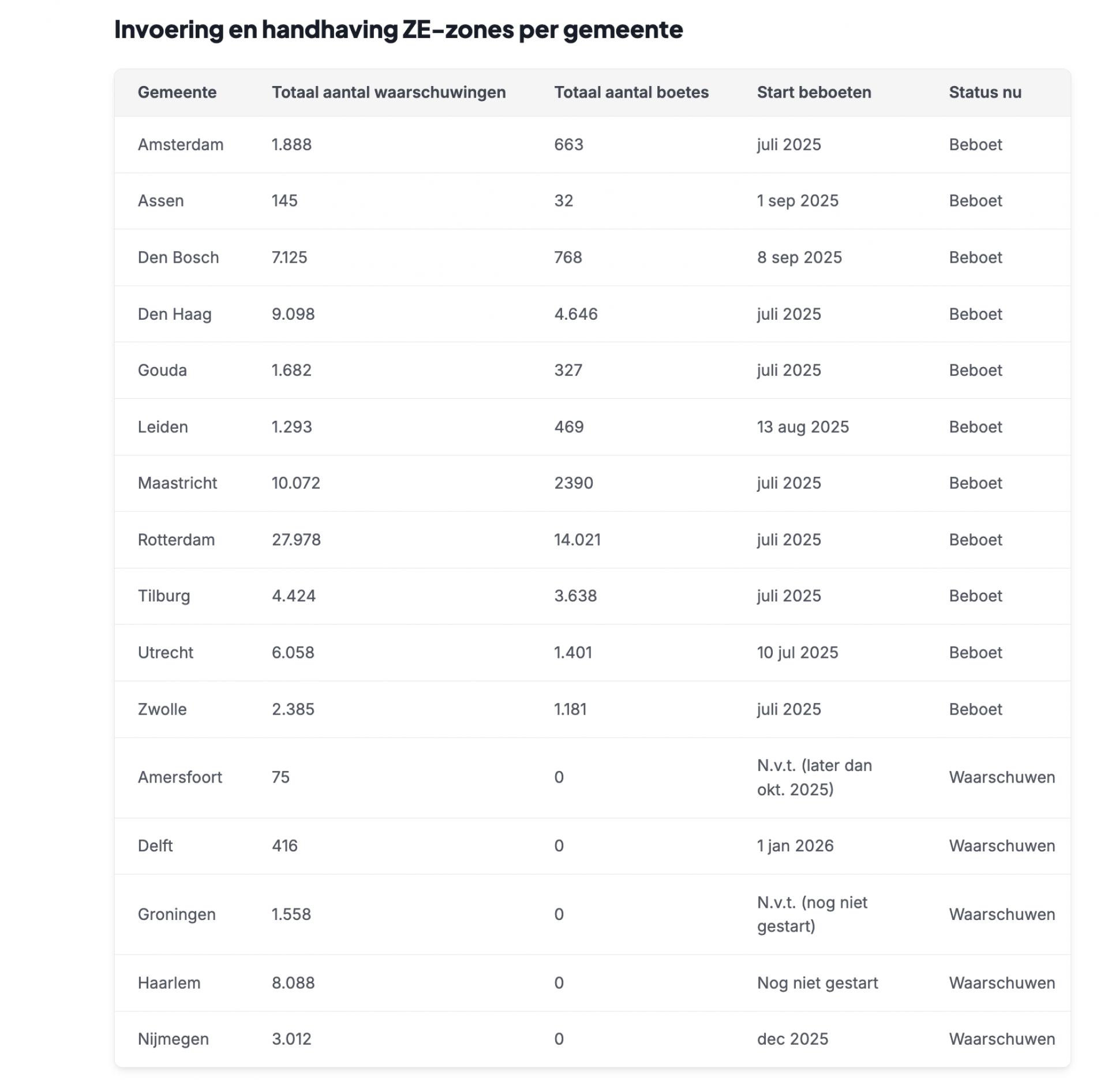Click Rotterdam's fines value 14.021
1108x1092 pixels.
[x=577, y=540]
